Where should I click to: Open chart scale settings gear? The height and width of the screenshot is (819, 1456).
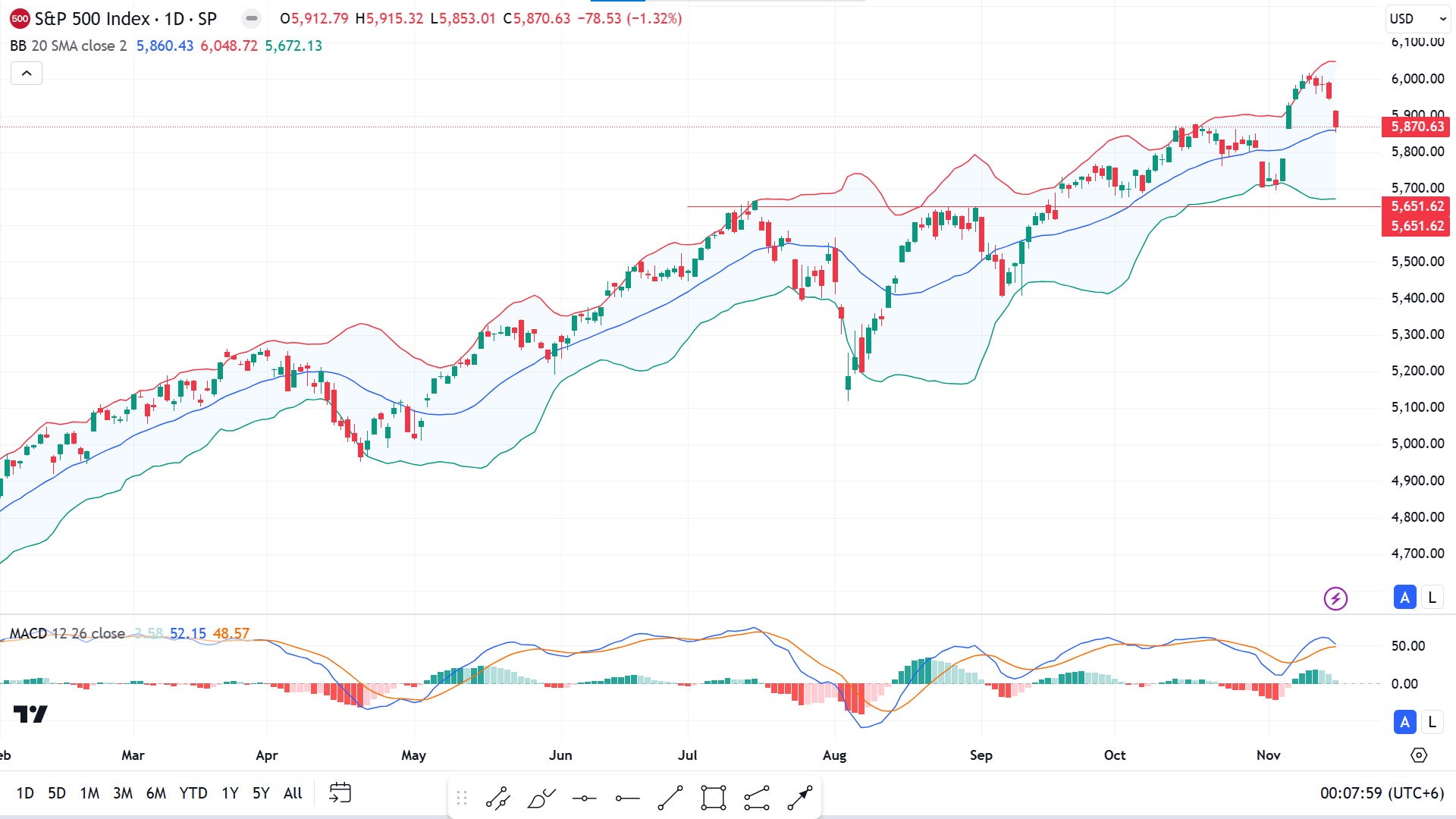pyautogui.click(x=1419, y=755)
